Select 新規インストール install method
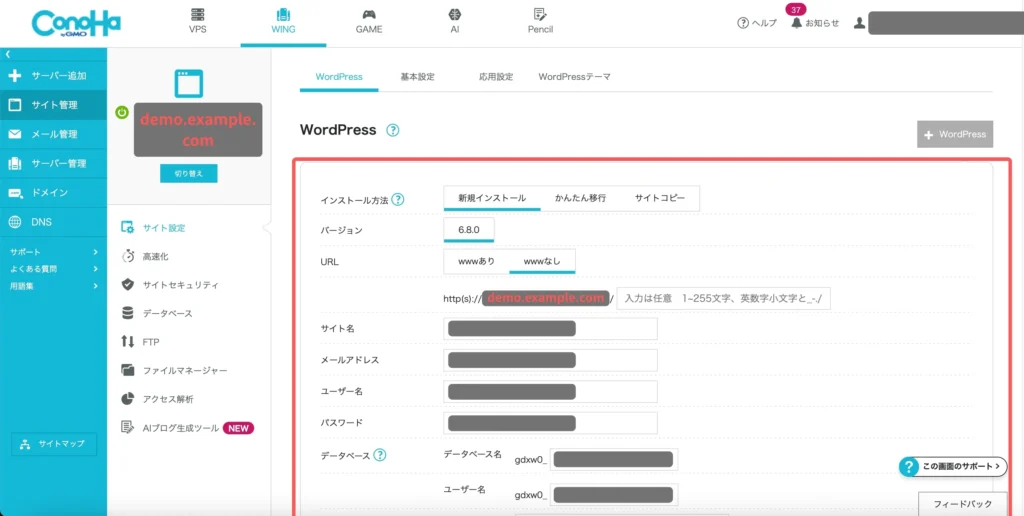The width and height of the screenshot is (1024, 516). (x=492, y=199)
